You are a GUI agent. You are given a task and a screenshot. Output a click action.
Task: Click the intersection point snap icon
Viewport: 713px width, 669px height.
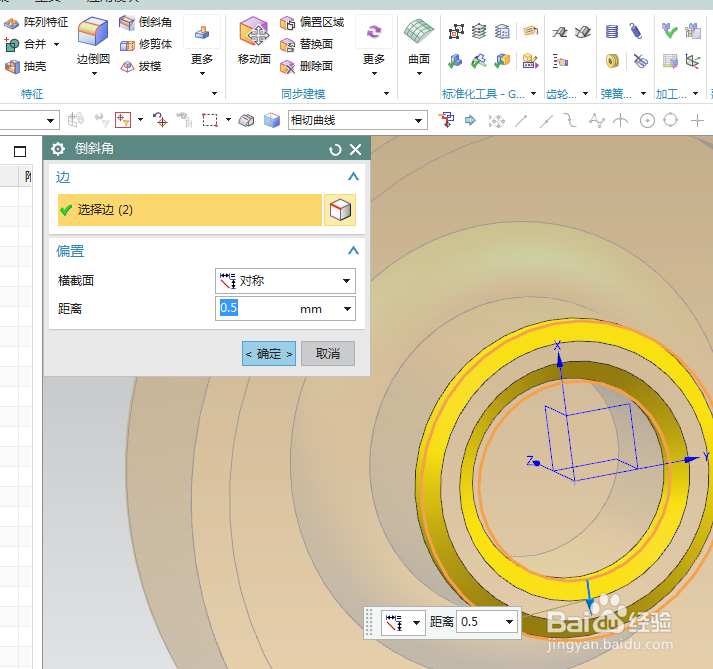click(620, 121)
